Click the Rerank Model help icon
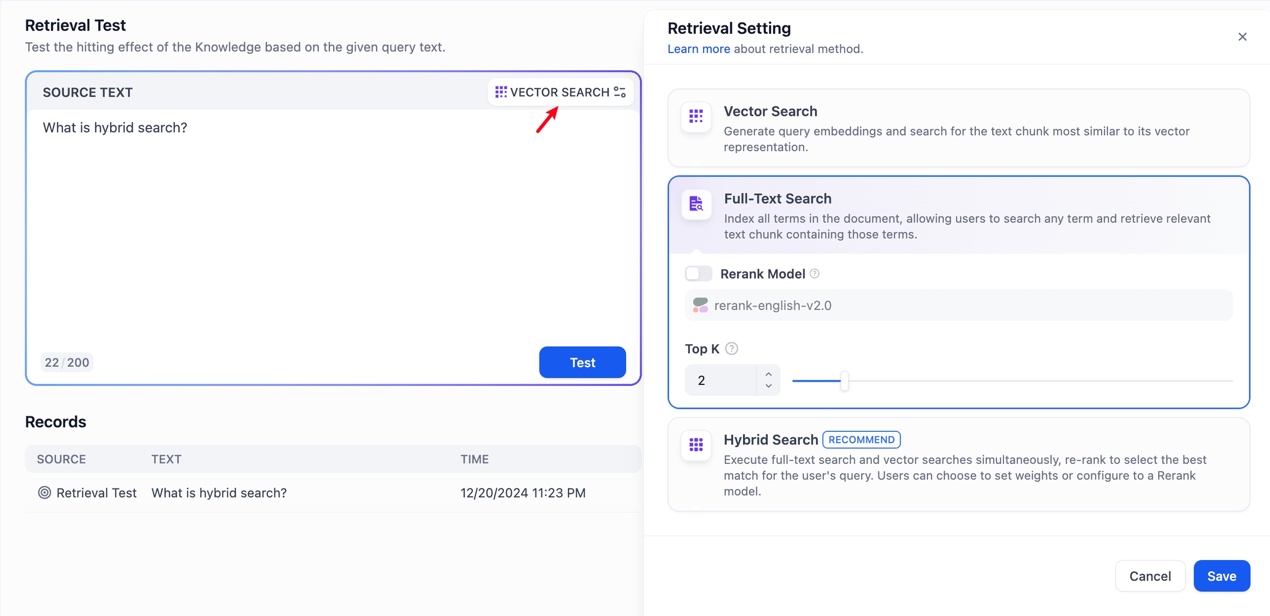This screenshot has width=1270, height=616. click(x=815, y=274)
